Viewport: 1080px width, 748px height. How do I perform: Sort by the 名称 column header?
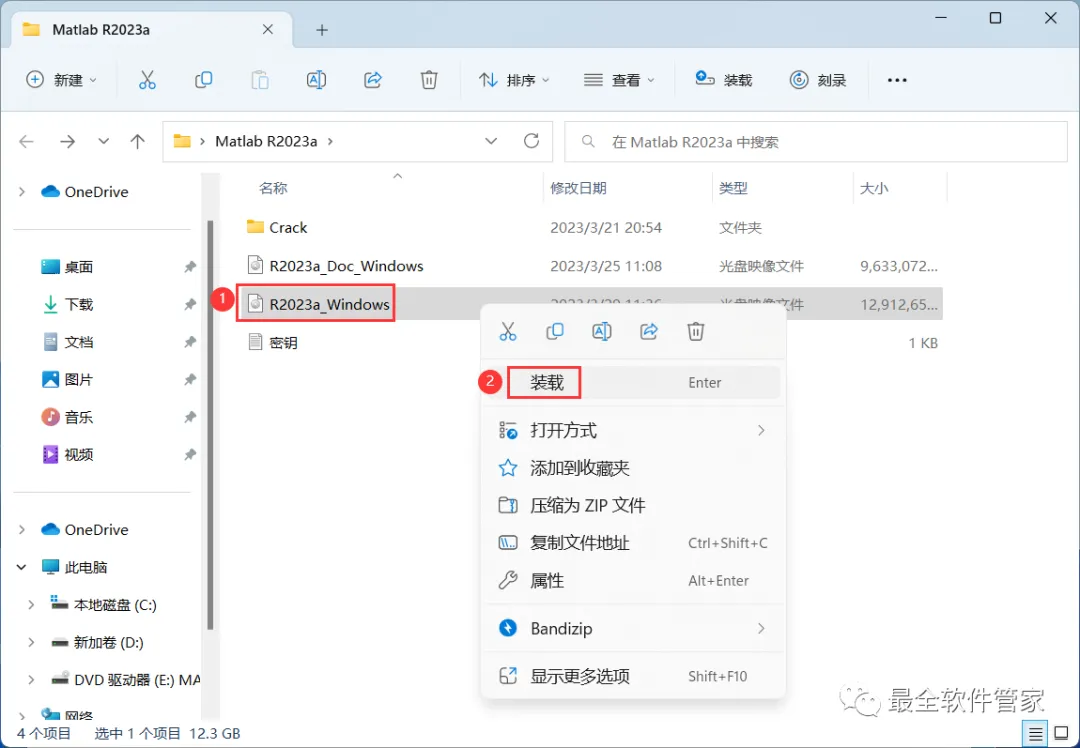coord(273,188)
